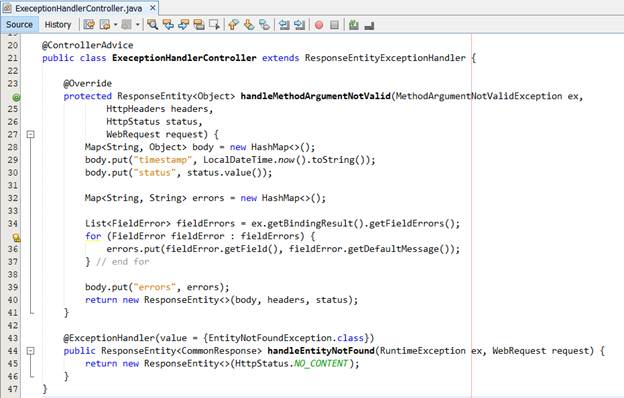This screenshot has height=398, width=624.
Task: Open the Back navigation dropdown arrow
Action: click(115, 25)
